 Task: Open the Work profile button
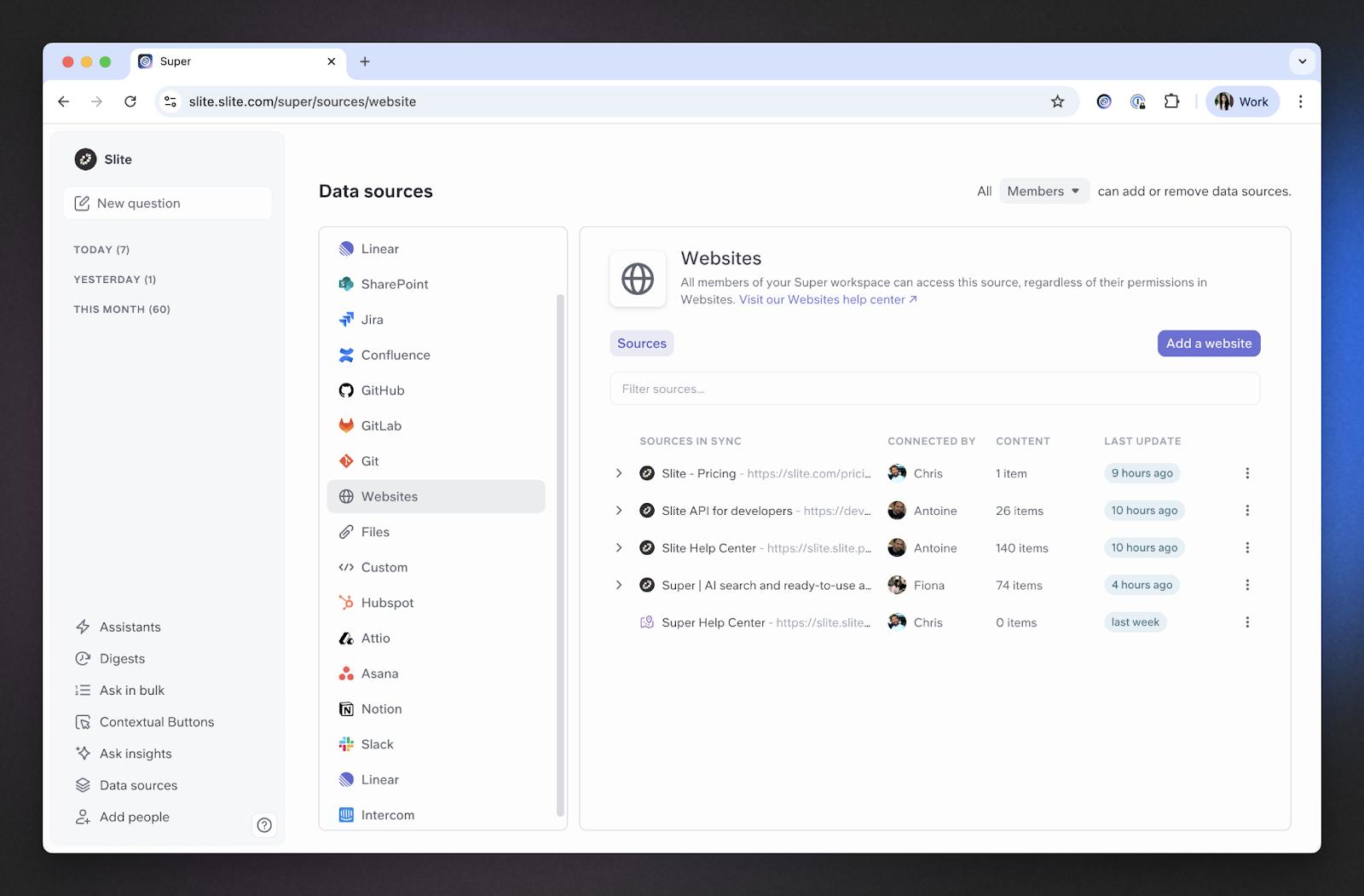(x=1242, y=101)
